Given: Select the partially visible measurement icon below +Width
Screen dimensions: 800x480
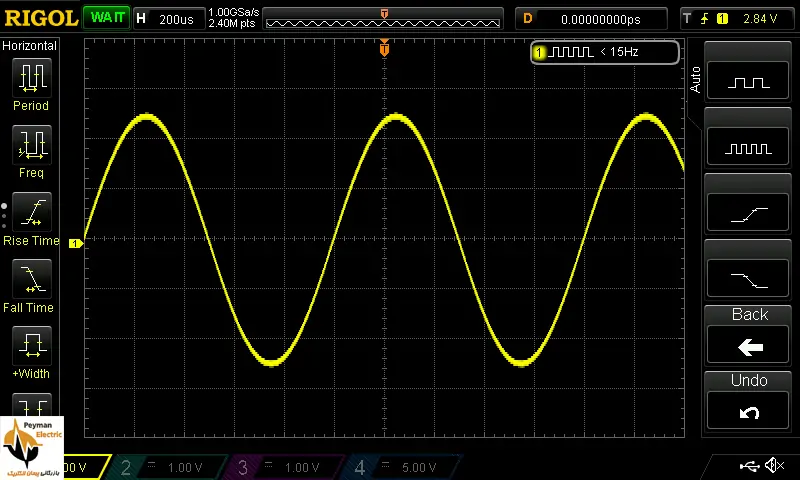Looking at the screenshot, I should [x=32, y=405].
